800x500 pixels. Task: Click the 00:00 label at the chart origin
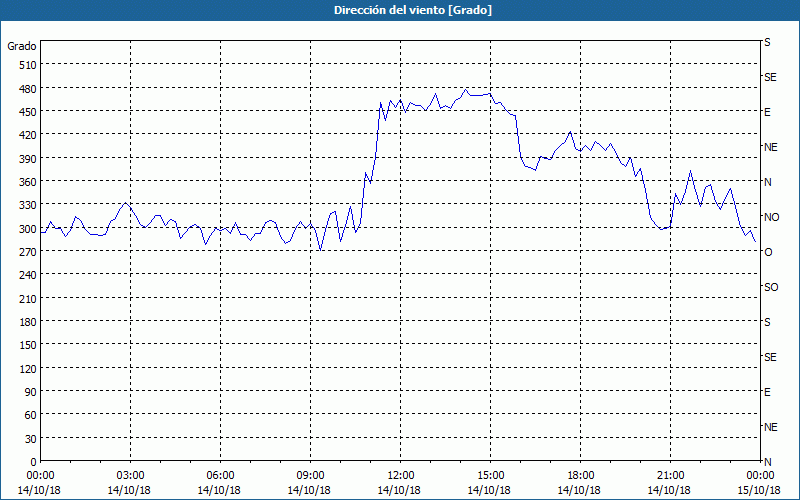(40, 476)
